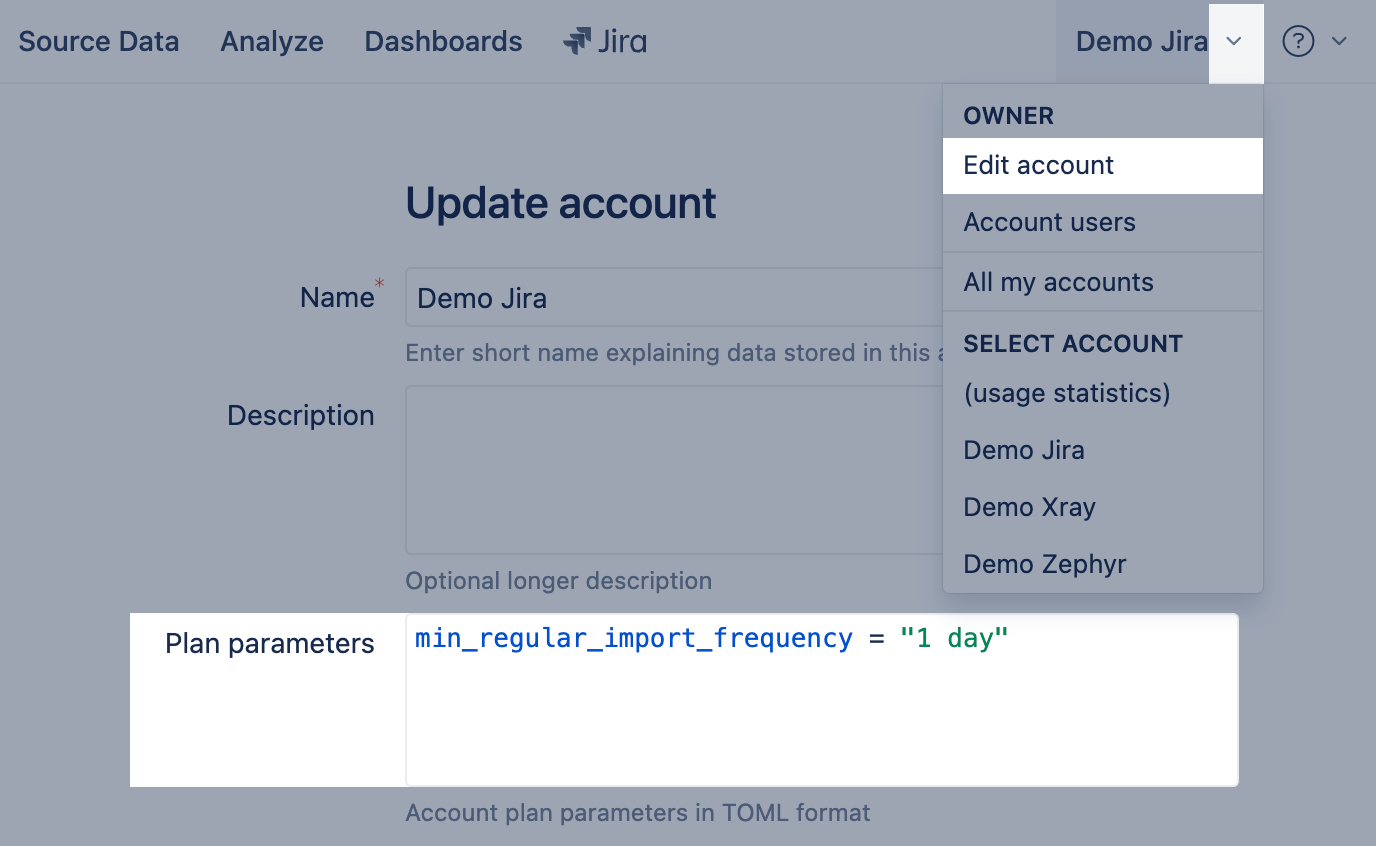
Task: Open the help question mark icon
Action: point(1297,42)
